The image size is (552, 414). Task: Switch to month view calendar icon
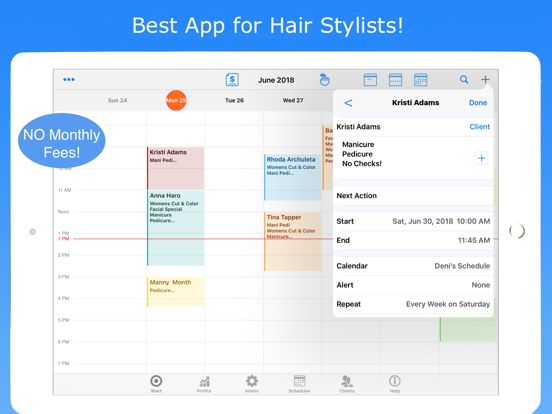coord(420,80)
